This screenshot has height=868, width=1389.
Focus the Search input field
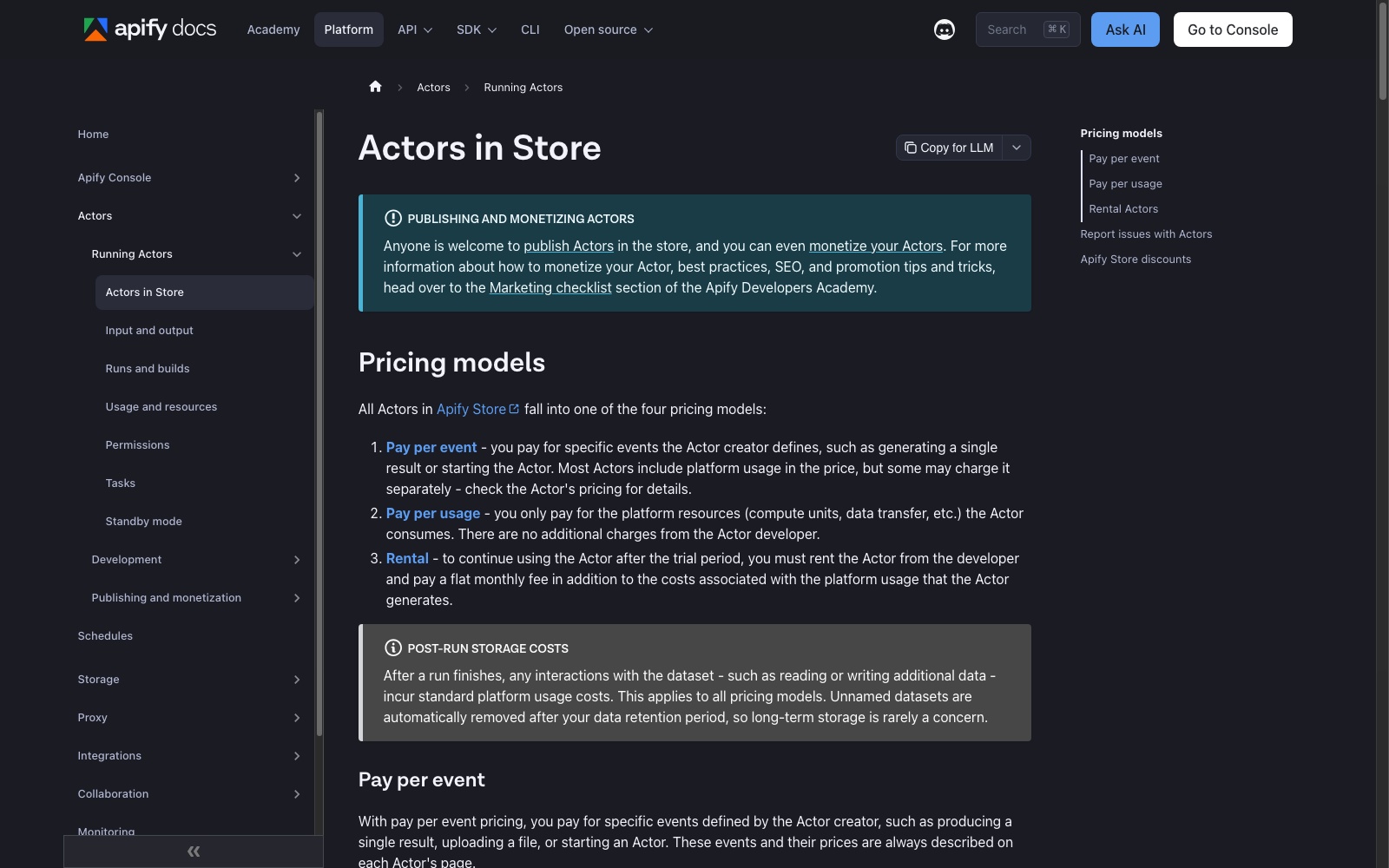coord(1028,30)
